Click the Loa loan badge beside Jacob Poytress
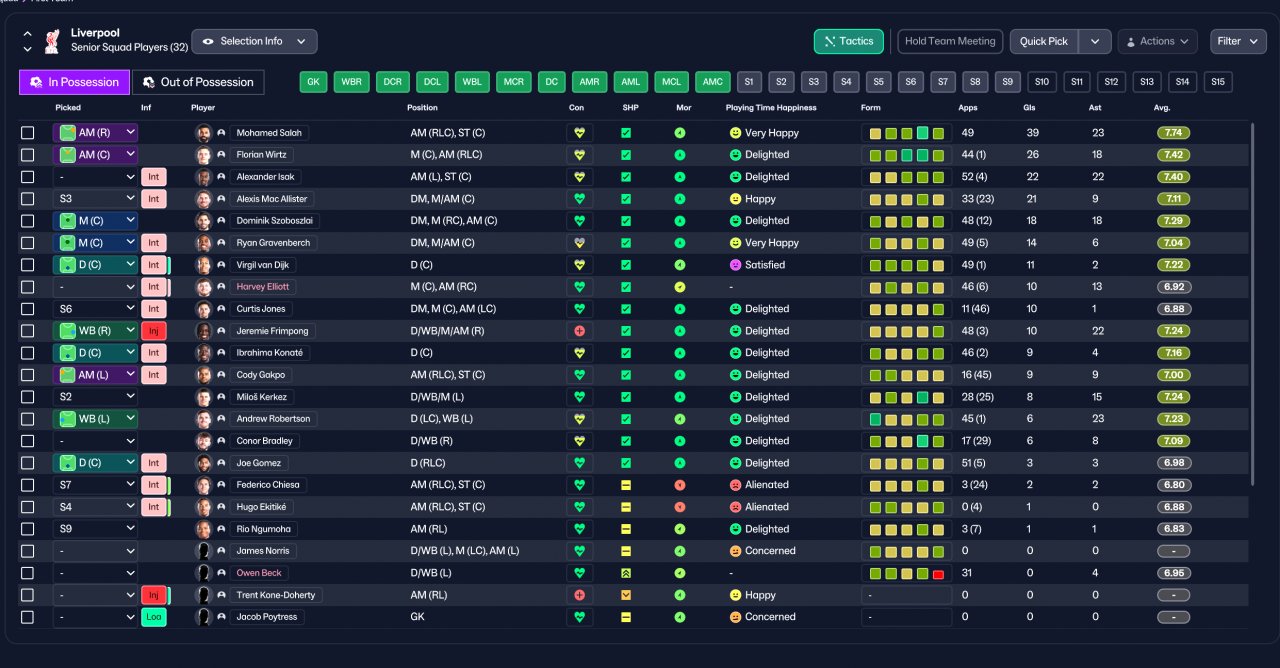The height and width of the screenshot is (668, 1280). click(154, 617)
